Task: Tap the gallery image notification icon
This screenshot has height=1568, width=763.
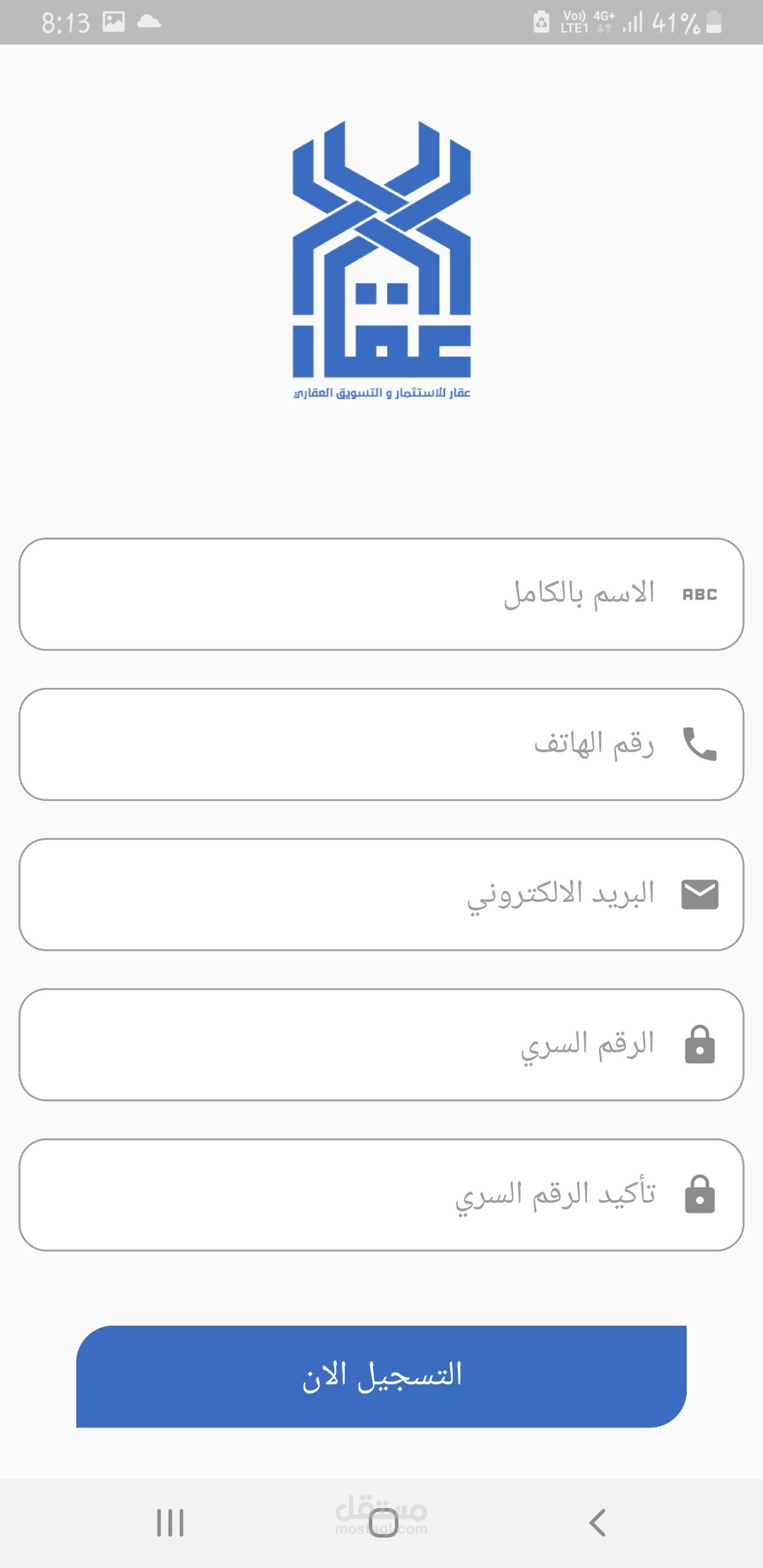Action: coord(114,22)
